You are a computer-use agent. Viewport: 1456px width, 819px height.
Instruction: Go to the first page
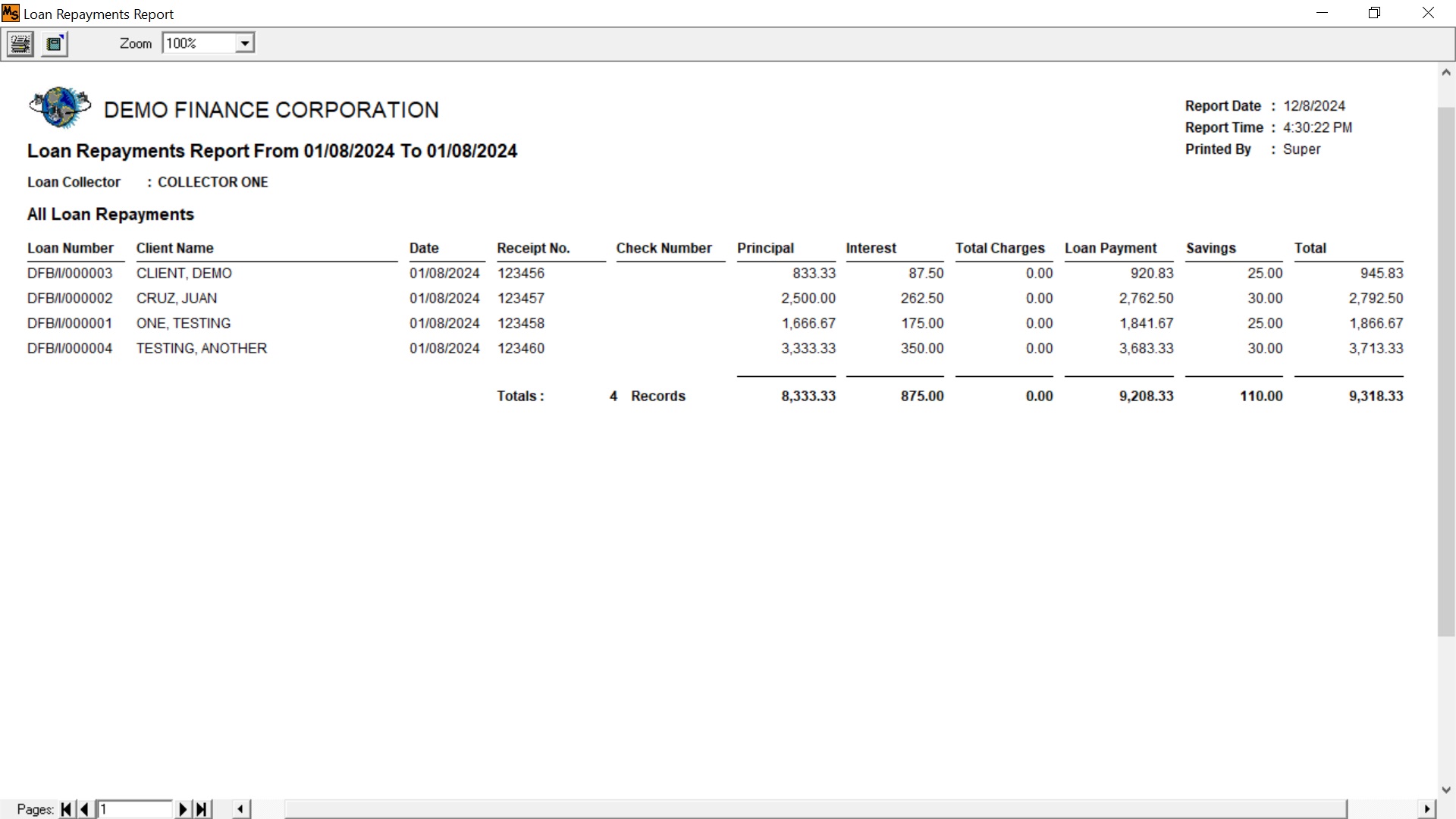coord(66,809)
